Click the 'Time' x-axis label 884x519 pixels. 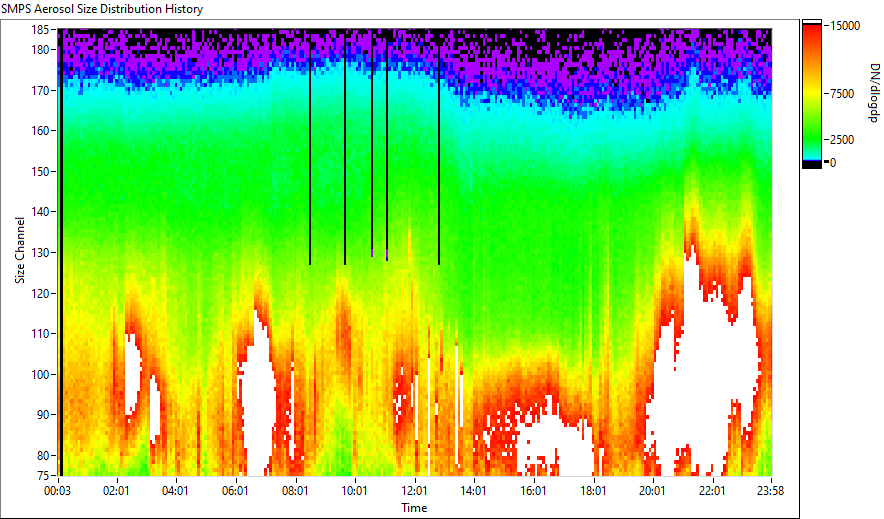point(414,508)
